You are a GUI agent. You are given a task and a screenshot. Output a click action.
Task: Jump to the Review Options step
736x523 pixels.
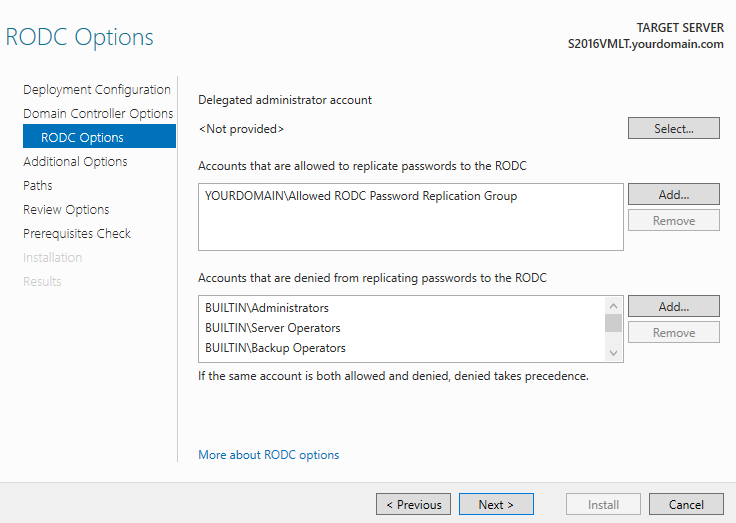[66, 210]
